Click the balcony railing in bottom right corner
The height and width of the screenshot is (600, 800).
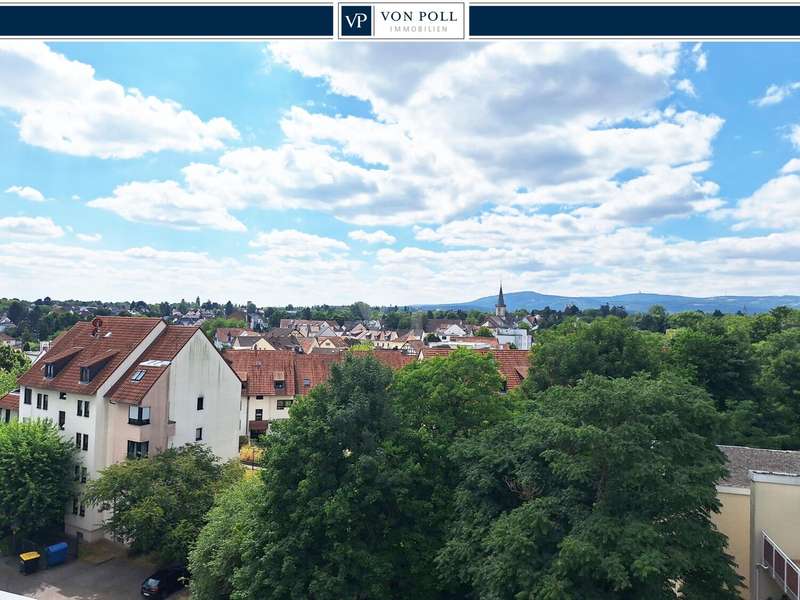[780, 565]
